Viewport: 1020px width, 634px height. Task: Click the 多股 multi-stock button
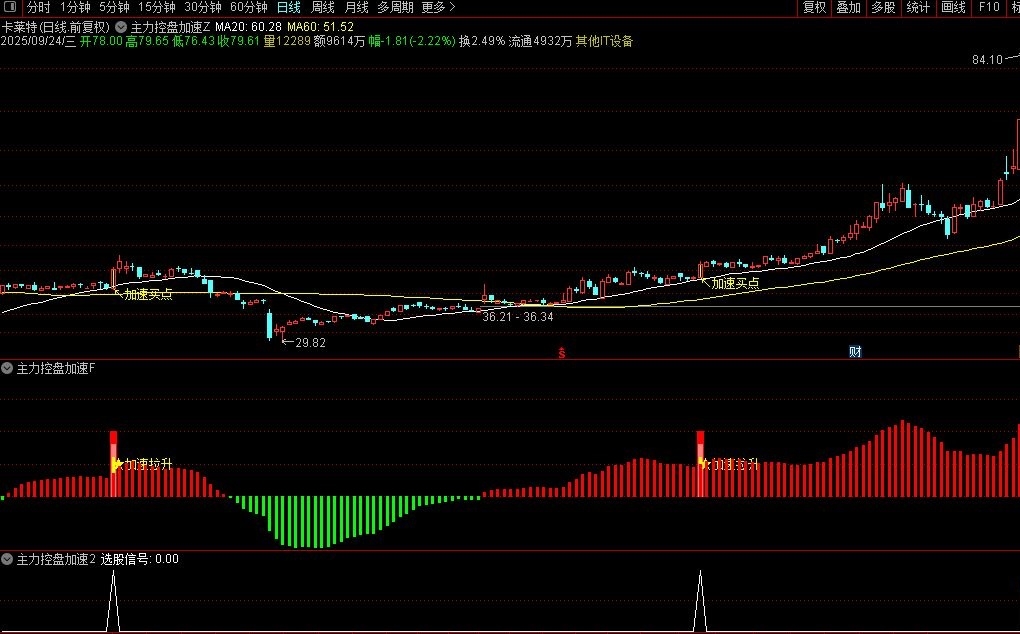[883, 7]
